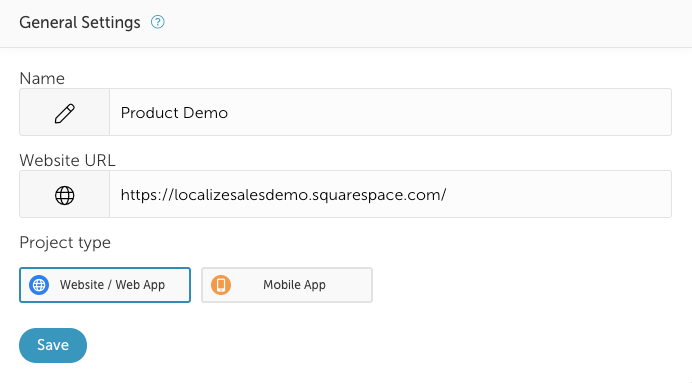This screenshot has height=383, width=692.
Task: Click empty space inside URL input
Action: (559, 194)
